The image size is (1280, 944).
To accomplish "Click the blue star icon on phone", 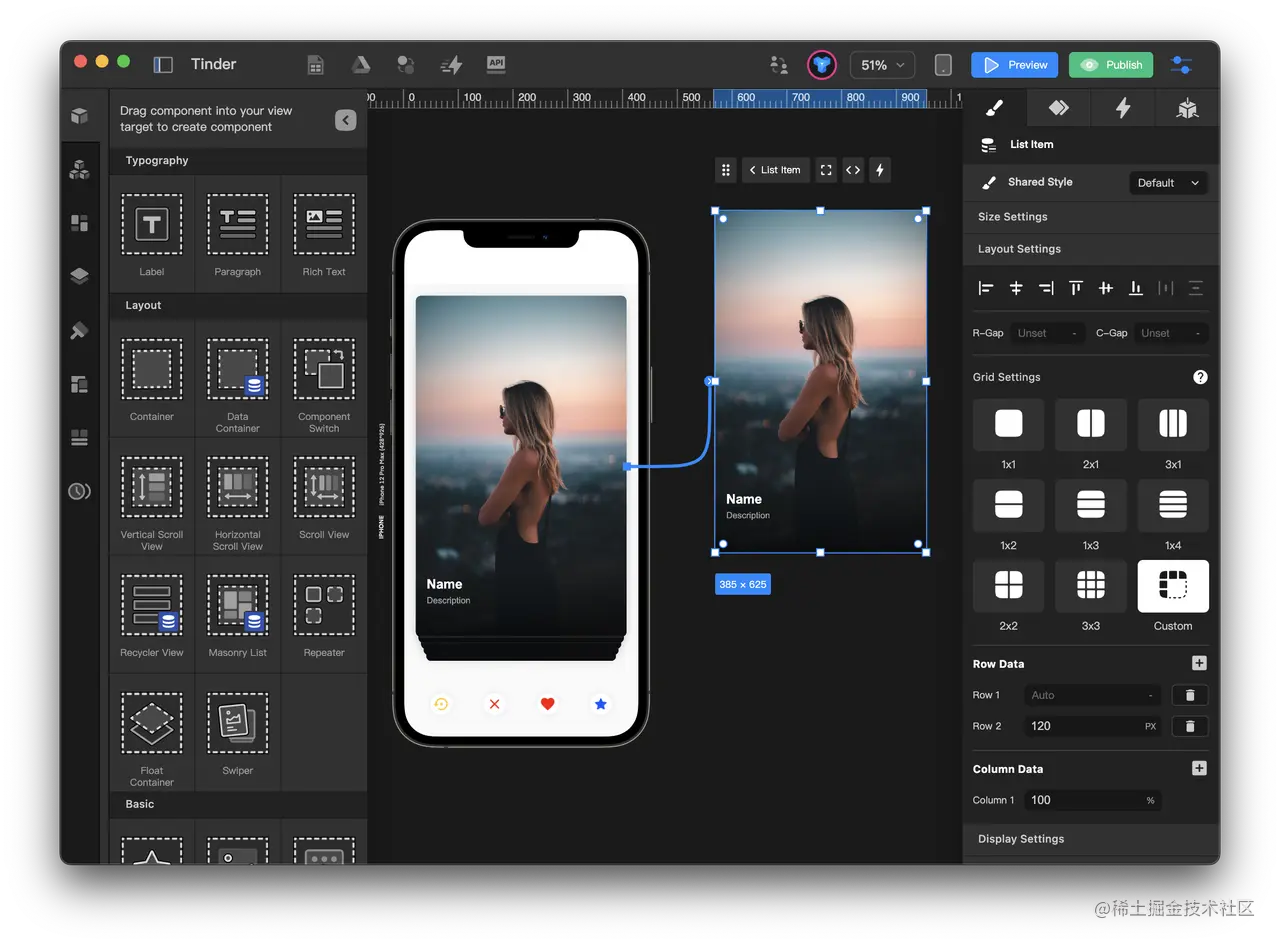I will (x=601, y=704).
